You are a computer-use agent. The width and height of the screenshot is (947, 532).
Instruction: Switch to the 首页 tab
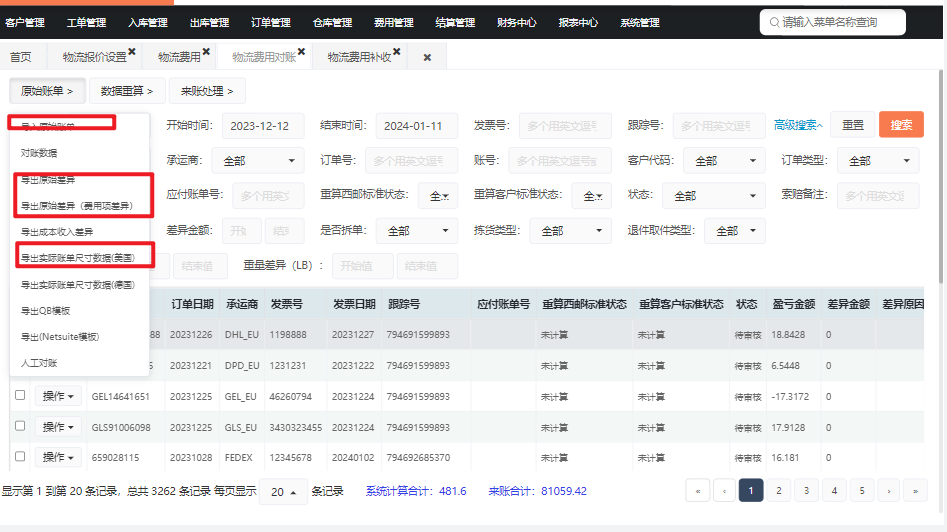pos(21,57)
